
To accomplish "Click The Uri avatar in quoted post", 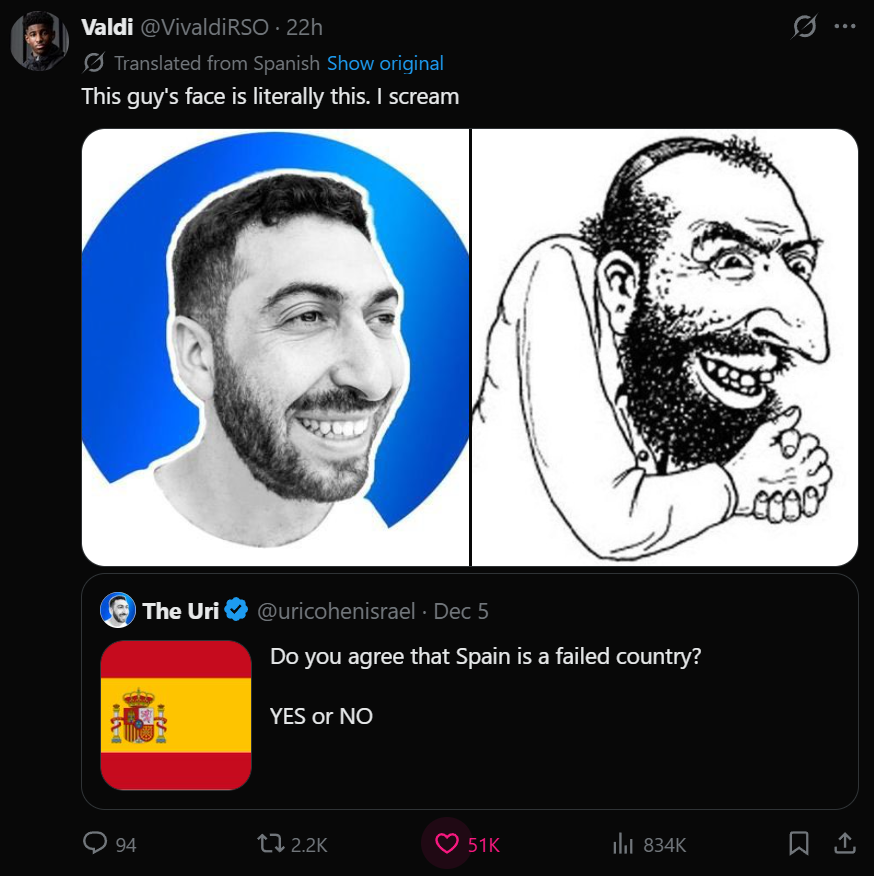I will click(x=118, y=610).
